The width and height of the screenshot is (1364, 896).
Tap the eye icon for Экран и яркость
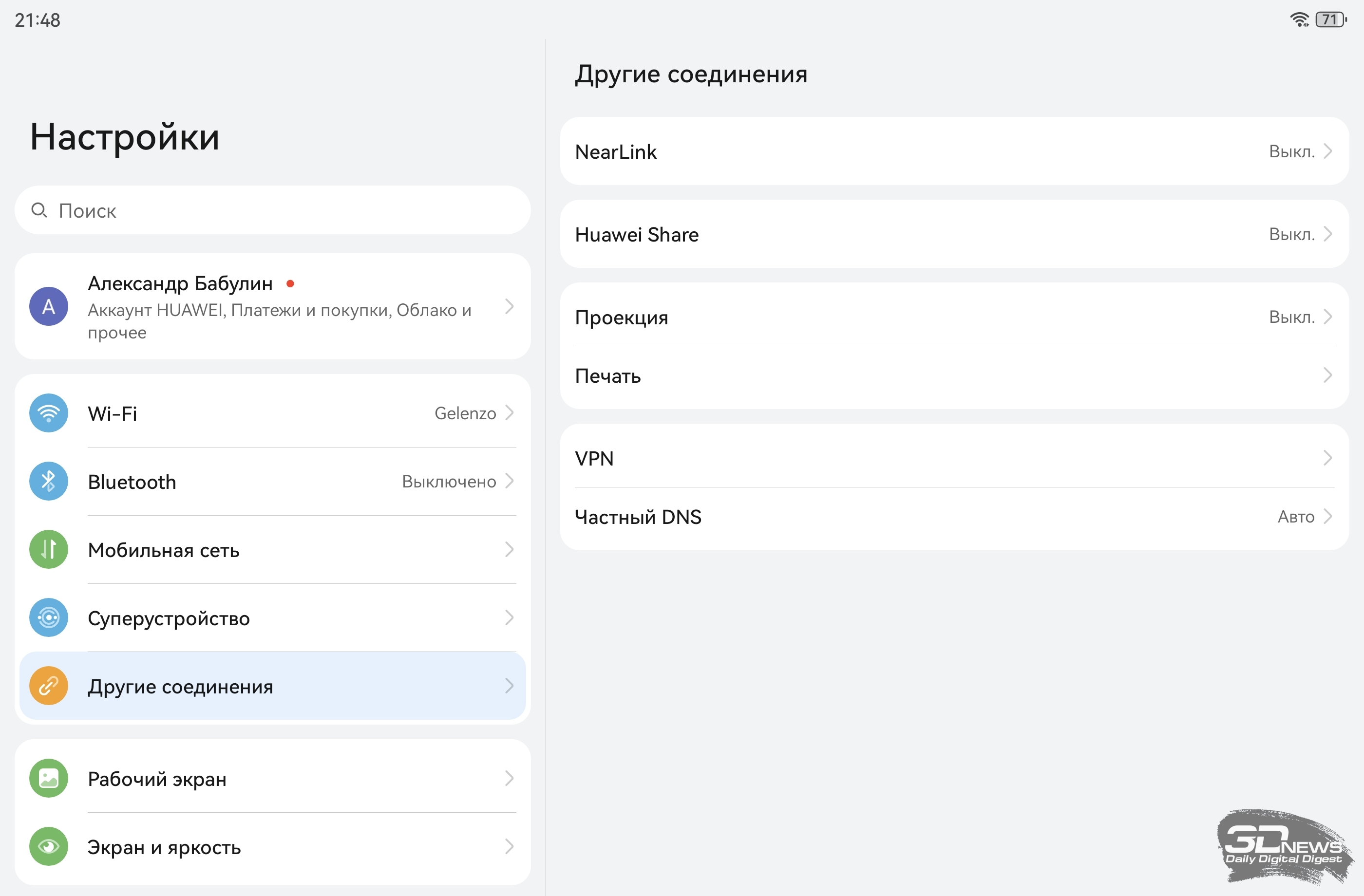point(49,846)
